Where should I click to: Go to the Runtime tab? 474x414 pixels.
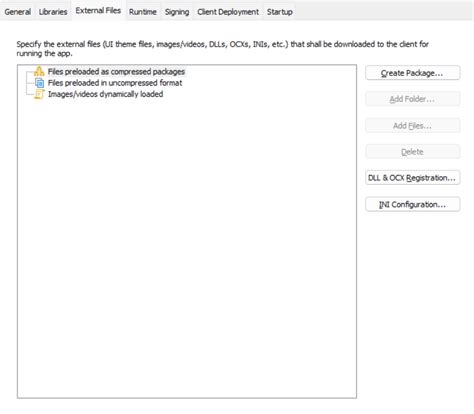point(143,12)
